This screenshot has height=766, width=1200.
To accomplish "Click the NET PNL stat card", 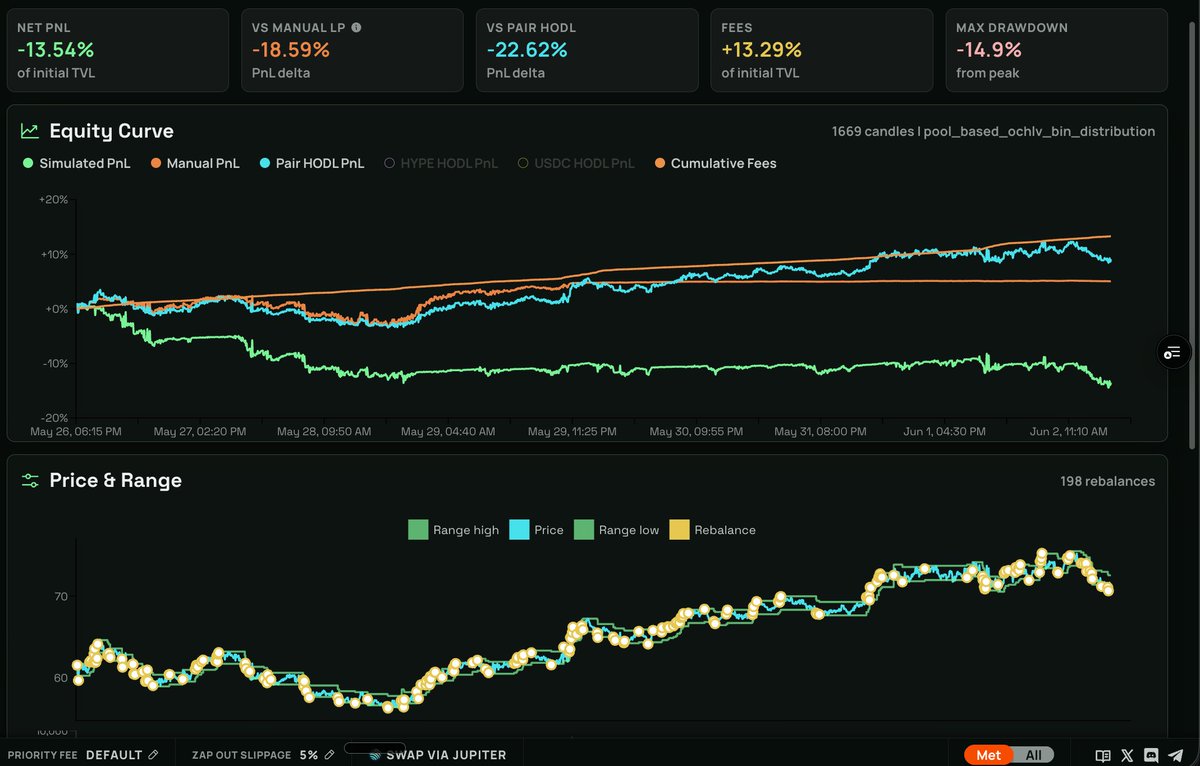I will (118, 51).
